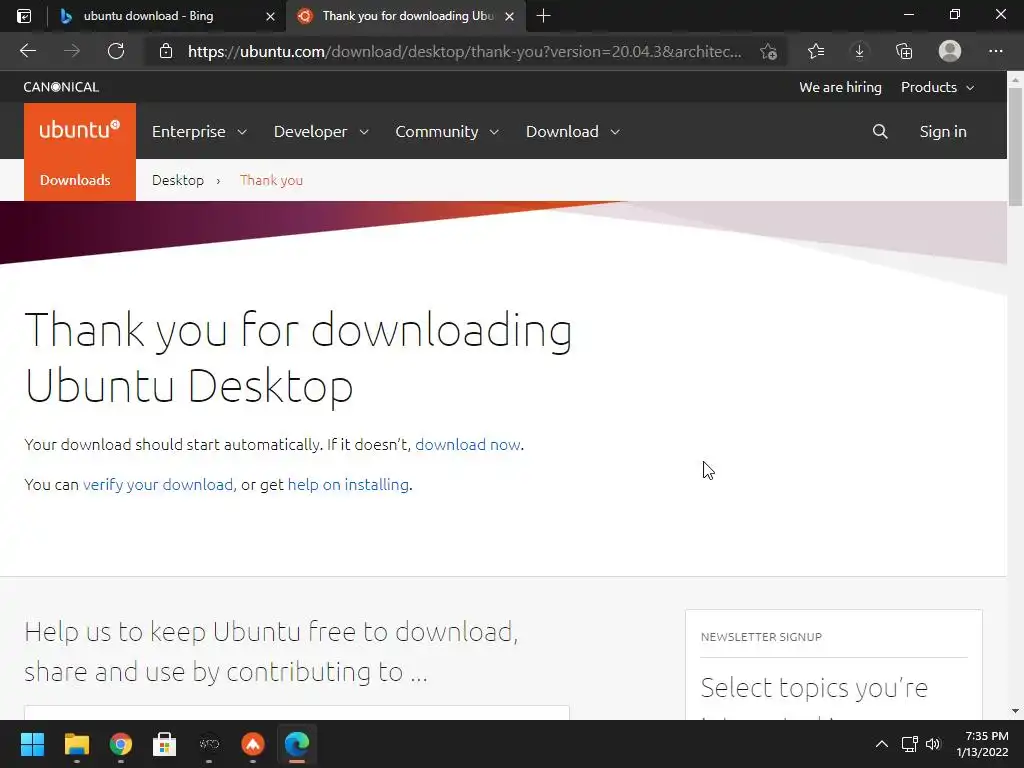Click the page vertical scrollbar thumb

pos(1015,146)
